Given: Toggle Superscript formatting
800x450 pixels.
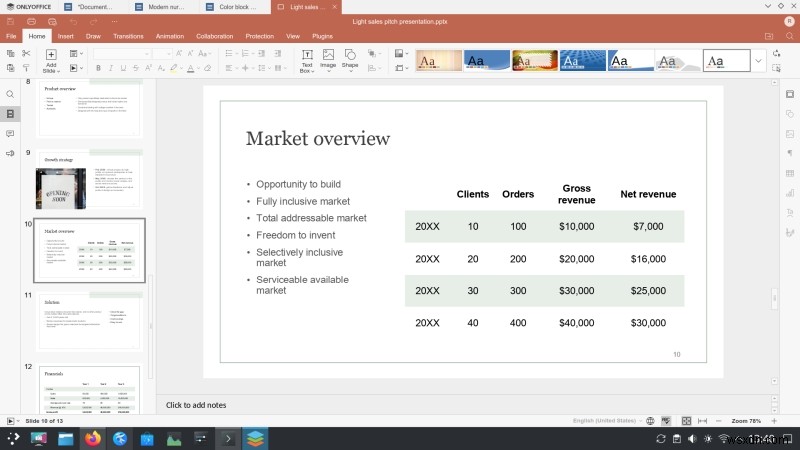Looking at the screenshot, I should pyautogui.click(x=148, y=68).
